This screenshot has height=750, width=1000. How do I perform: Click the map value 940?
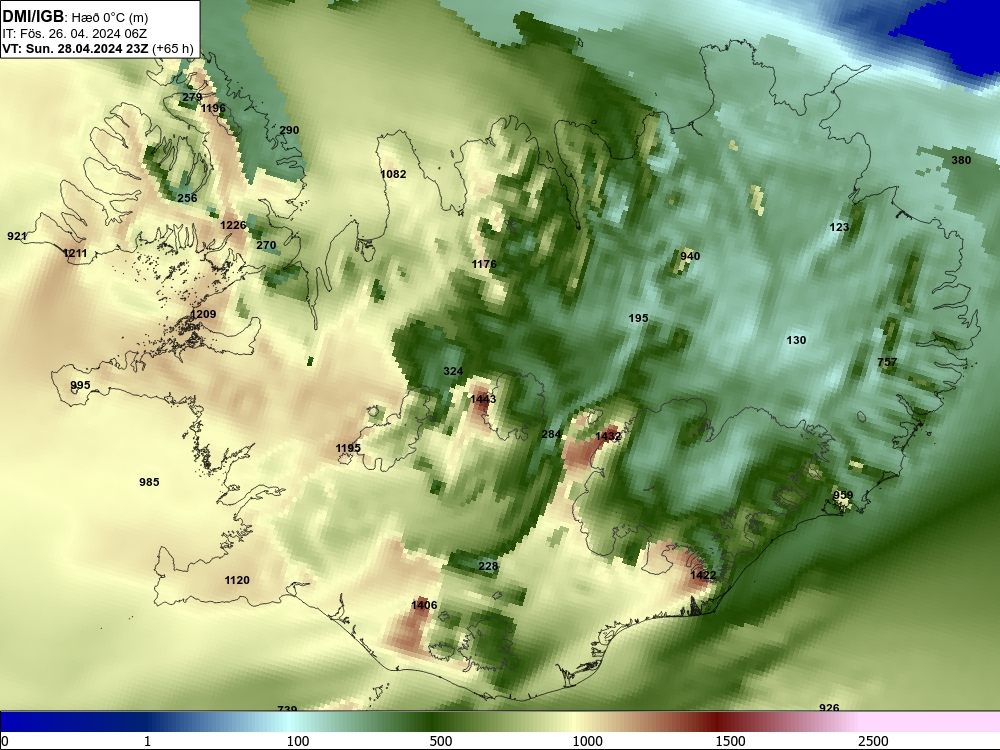[690, 256]
